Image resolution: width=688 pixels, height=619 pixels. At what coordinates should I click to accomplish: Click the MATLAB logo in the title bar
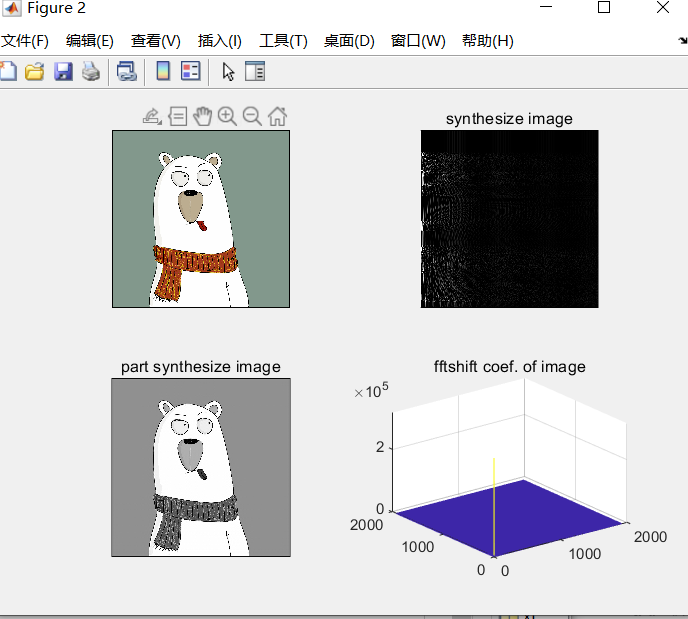(x=11, y=8)
